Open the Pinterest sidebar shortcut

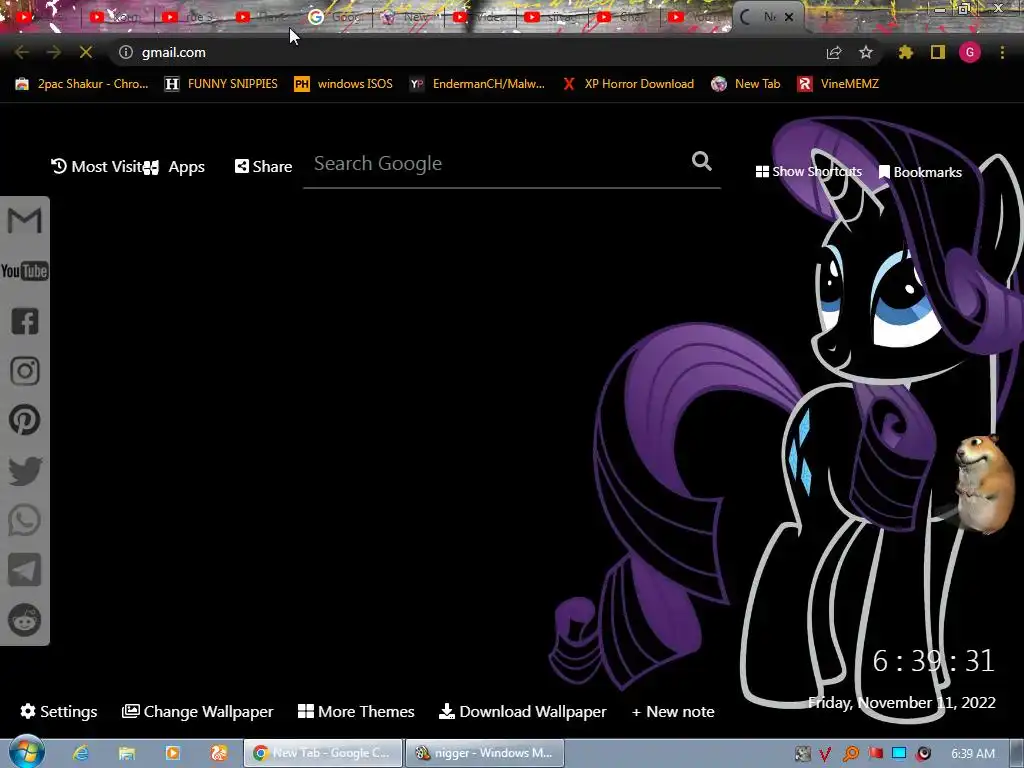25,420
